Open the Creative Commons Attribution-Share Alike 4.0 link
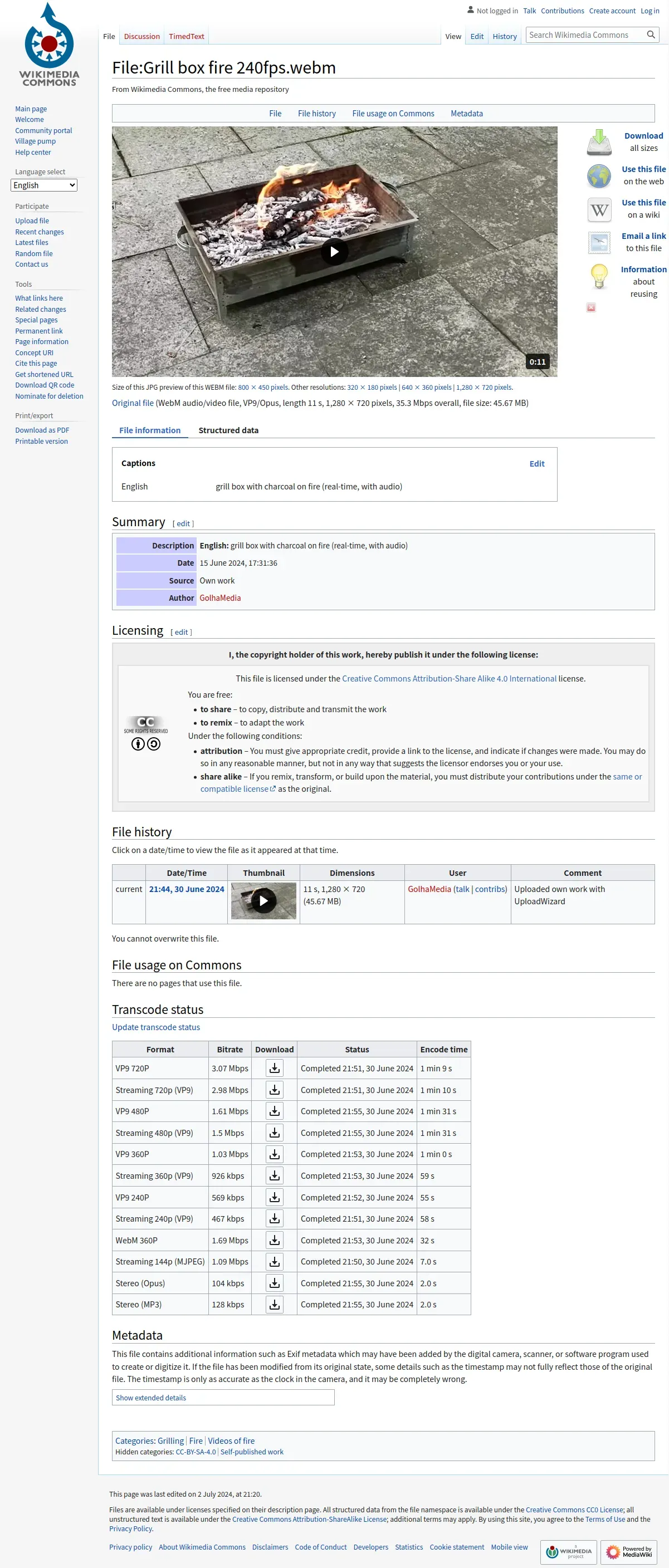Screen dimensions: 669x1568 (x=449, y=679)
